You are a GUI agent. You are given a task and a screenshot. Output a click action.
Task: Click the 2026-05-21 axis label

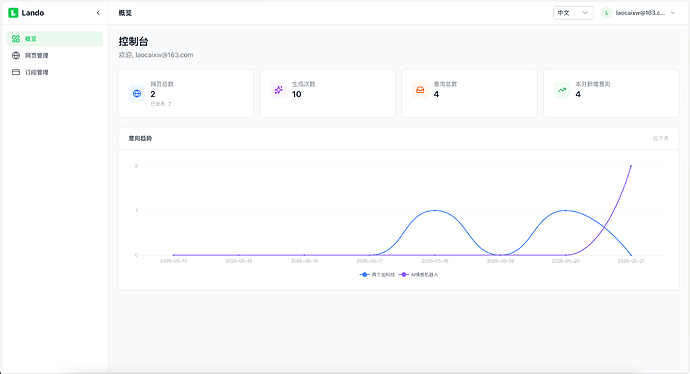[x=631, y=261]
